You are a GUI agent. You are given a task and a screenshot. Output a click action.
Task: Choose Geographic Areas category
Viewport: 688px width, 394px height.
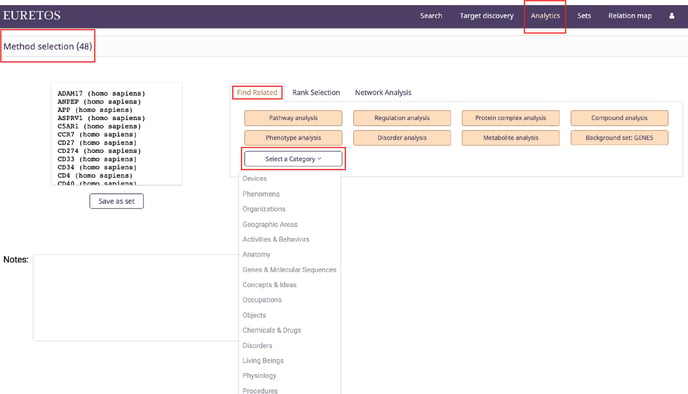pyautogui.click(x=270, y=224)
